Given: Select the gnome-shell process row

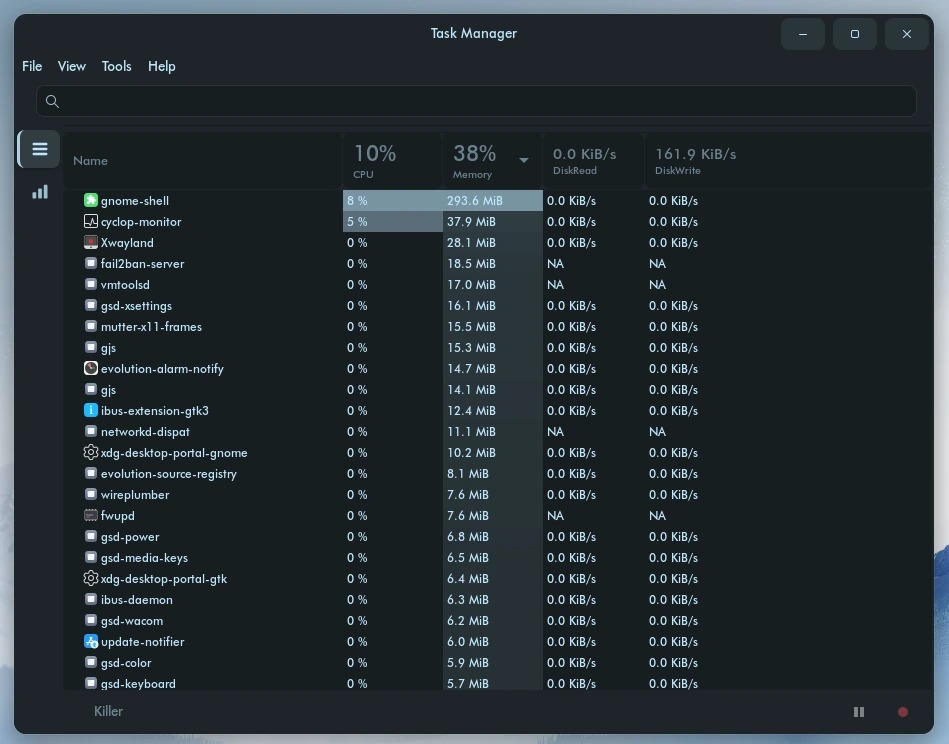Looking at the screenshot, I should tap(497, 200).
